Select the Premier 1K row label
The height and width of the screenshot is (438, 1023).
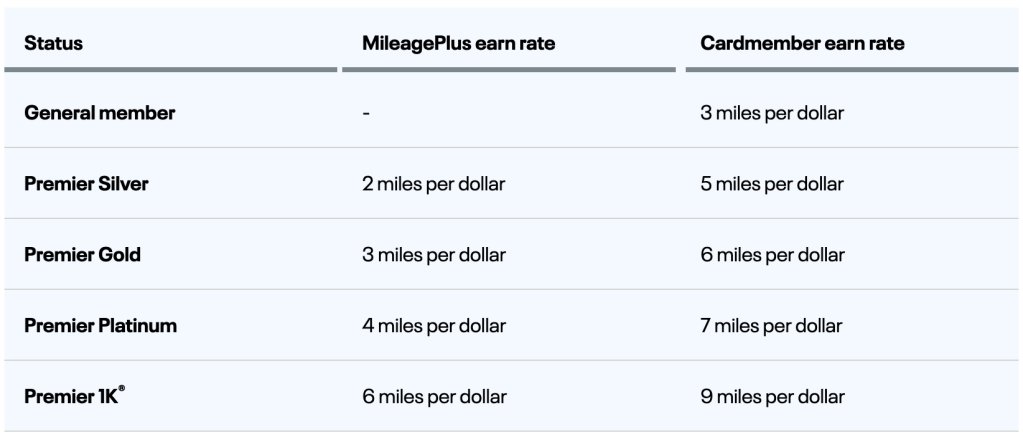pyautogui.click(x=70, y=396)
